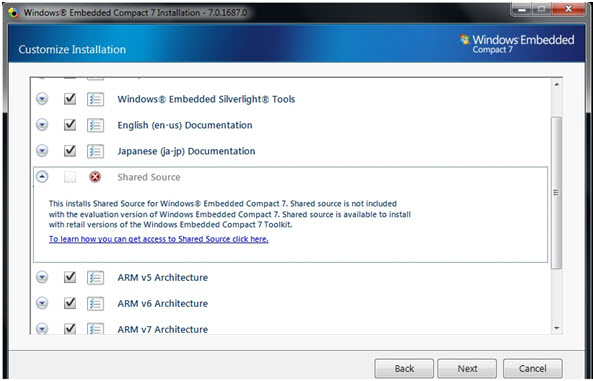The width and height of the screenshot is (593, 381).
Task: Select ARM v7 Architecture label
Action: point(163,329)
